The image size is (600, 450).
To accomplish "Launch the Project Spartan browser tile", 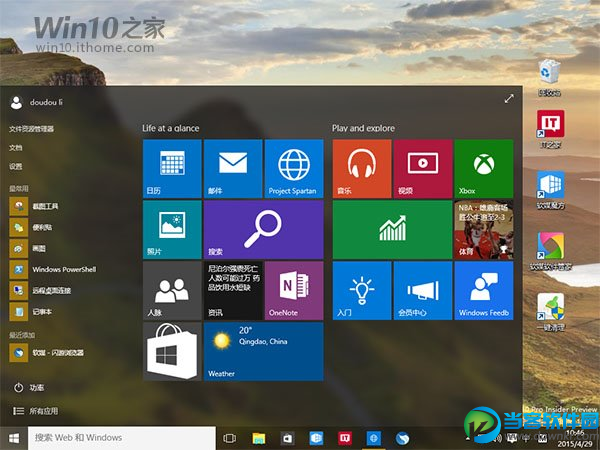I will point(294,168).
